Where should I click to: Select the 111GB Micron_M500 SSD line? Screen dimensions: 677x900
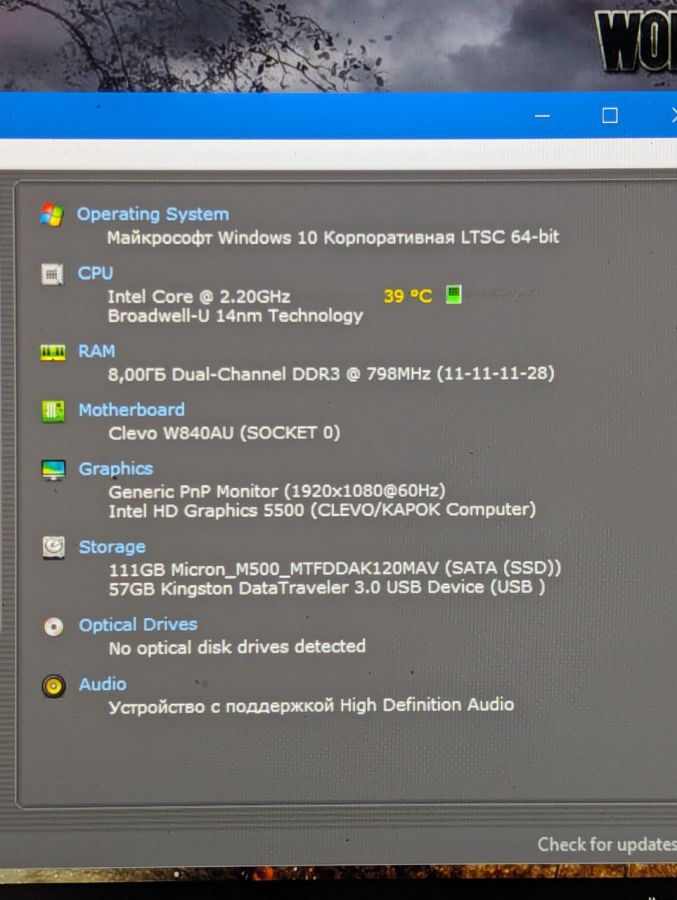click(x=335, y=569)
